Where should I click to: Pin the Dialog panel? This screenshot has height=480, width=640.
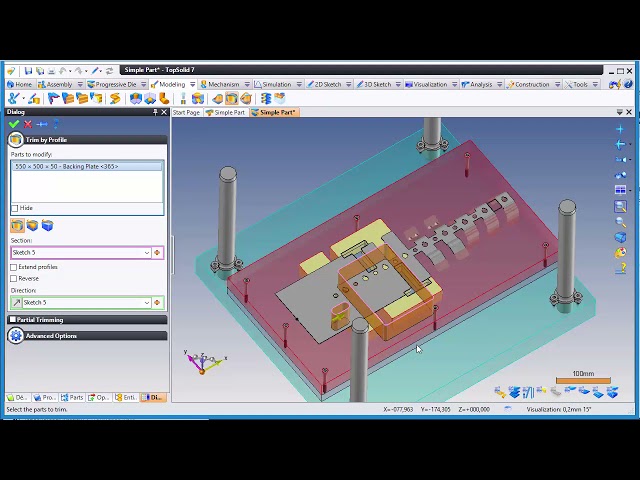tap(155, 112)
